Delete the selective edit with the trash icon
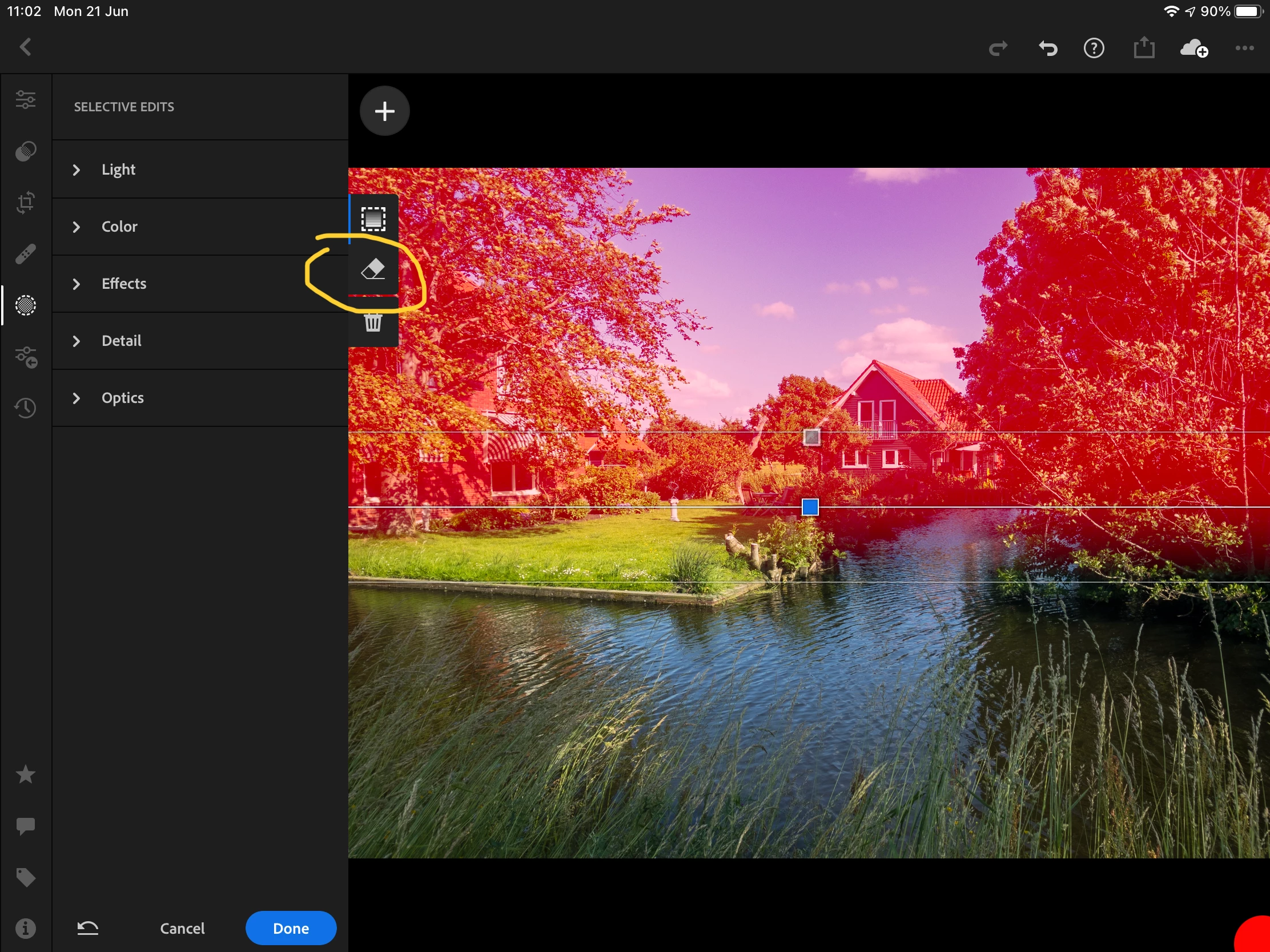Viewport: 1270px width, 952px height. [373, 322]
